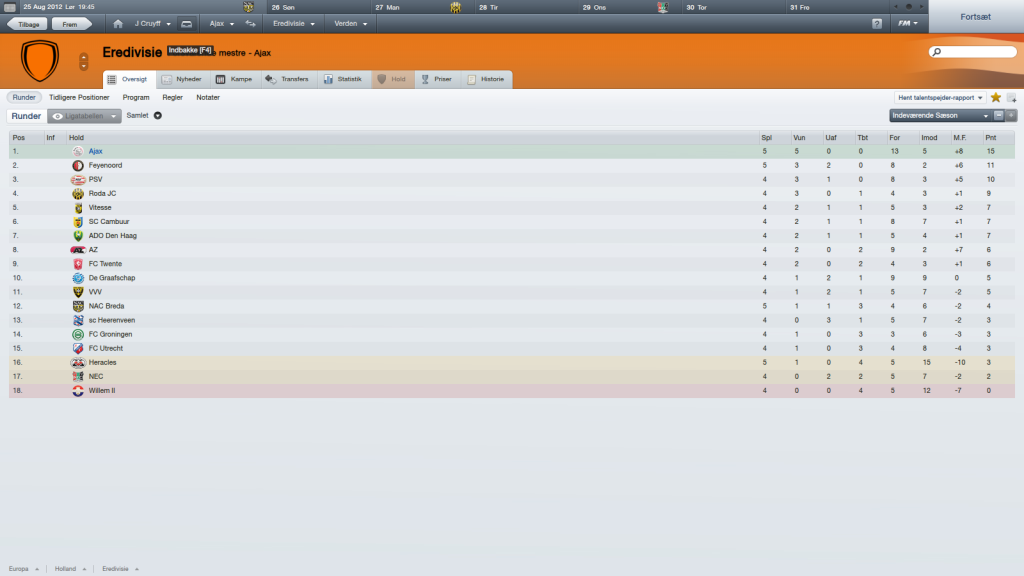Expand the Verden menu dropdown
The image size is (1024, 576).
pyautogui.click(x=351, y=24)
